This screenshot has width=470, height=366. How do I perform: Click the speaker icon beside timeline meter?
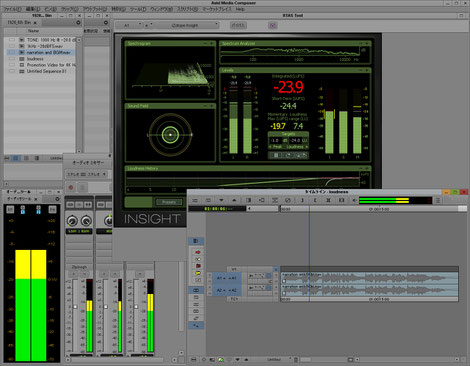[x=354, y=200]
